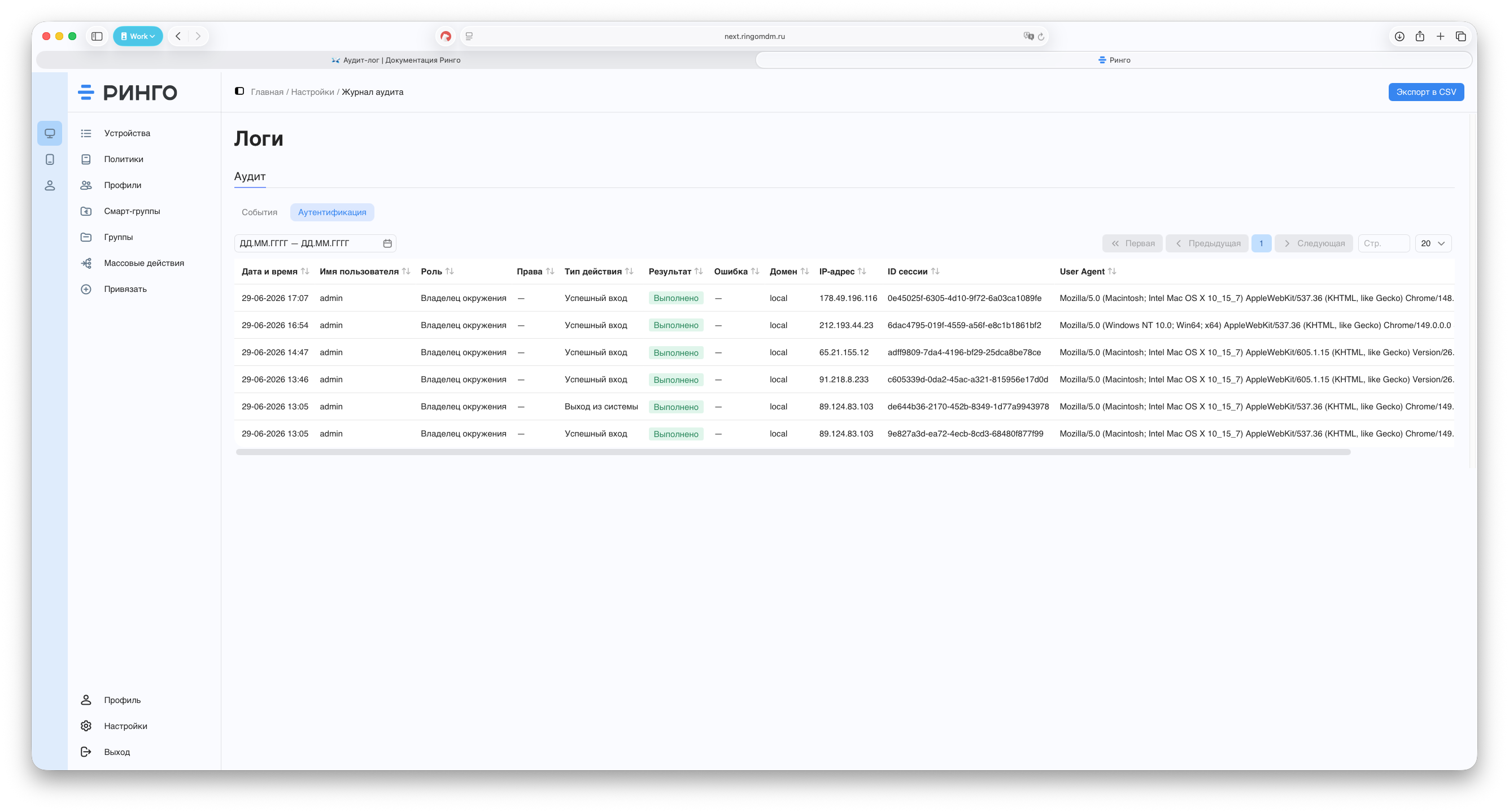Screen dimensions: 1509x812
Task: Select the Аутентификация tab
Action: pos(332,212)
